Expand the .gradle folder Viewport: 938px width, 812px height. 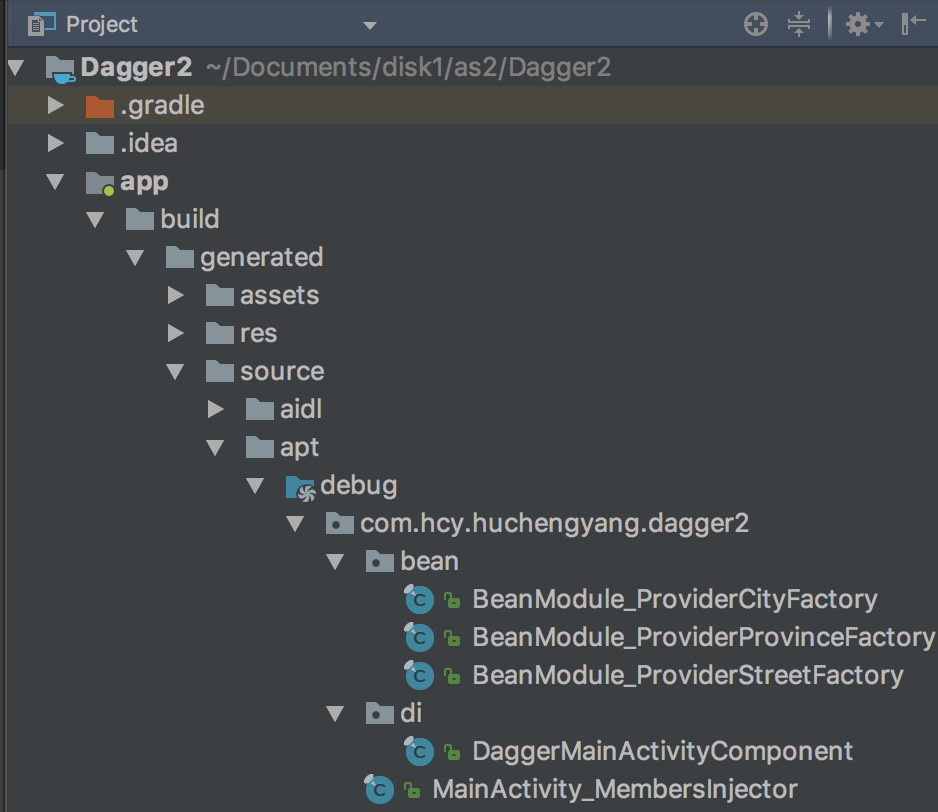coord(56,105)
